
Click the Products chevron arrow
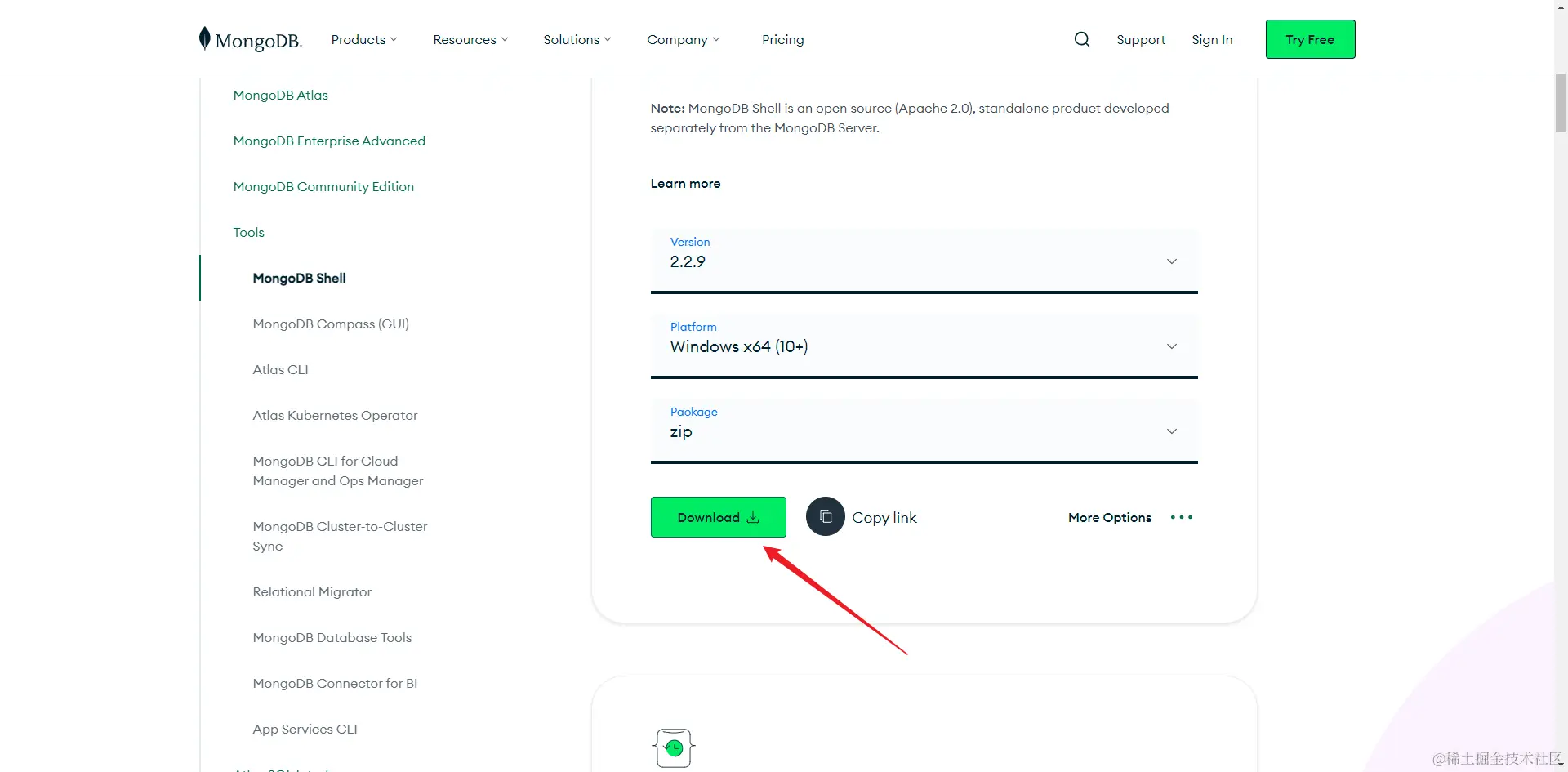coord(394,39)
